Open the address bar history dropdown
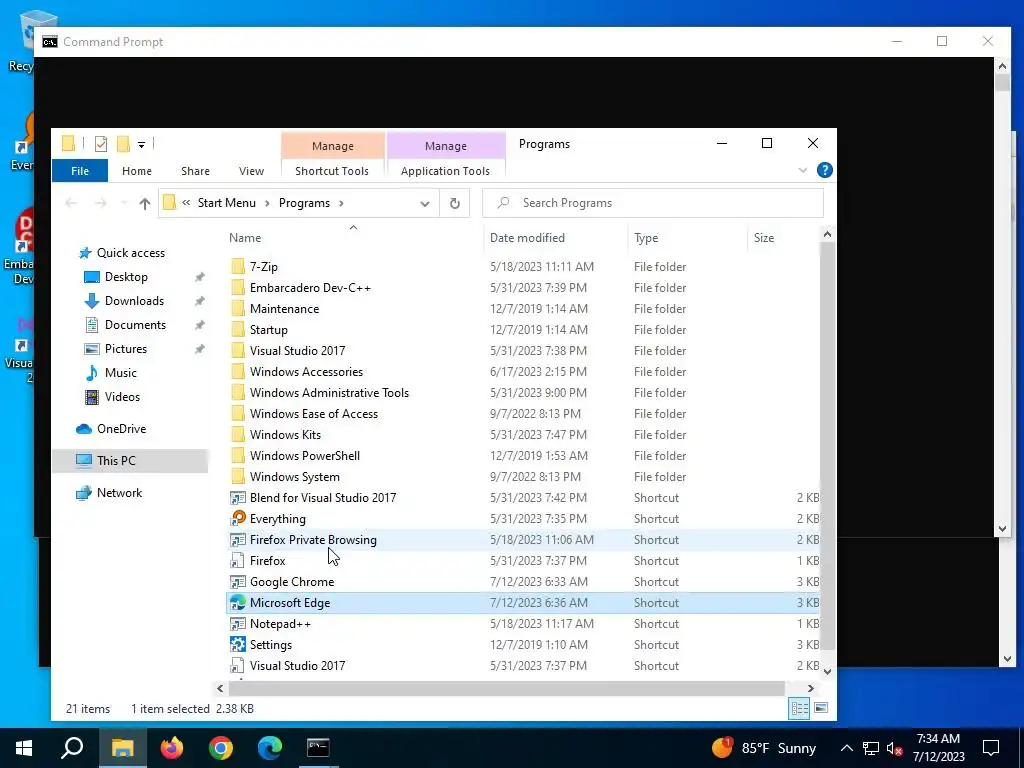Image resolution: width=1024 pixels, height=768 pixels. 424,204
